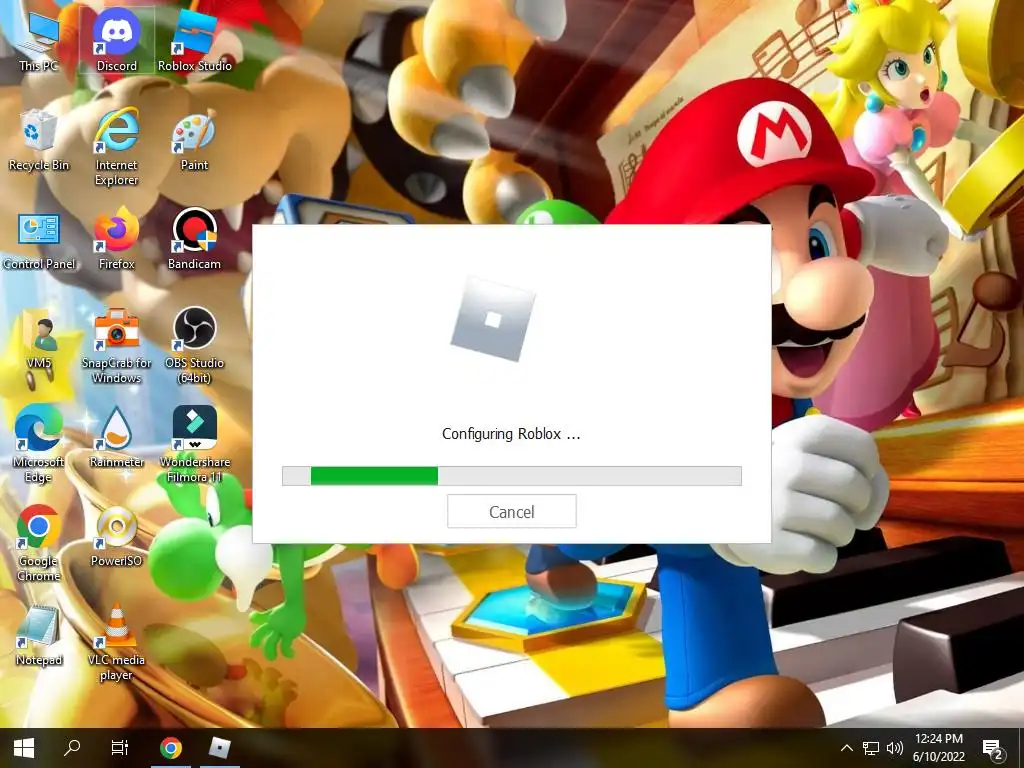
Task: Open network status in system tray
Action: coord(871,748)
